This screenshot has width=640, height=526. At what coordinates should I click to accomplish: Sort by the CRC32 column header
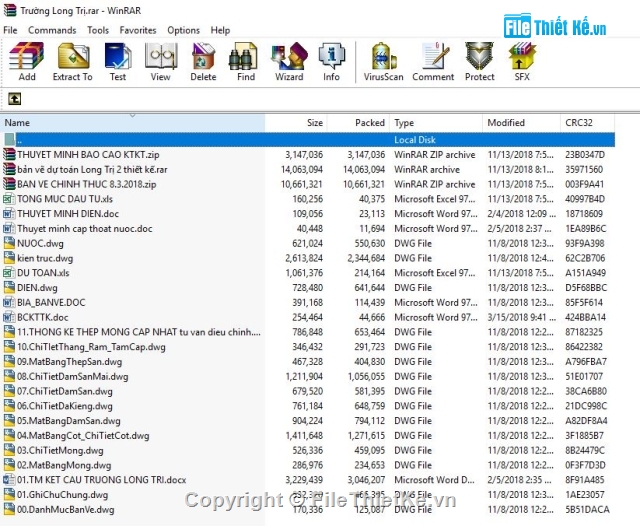point(588,123)
